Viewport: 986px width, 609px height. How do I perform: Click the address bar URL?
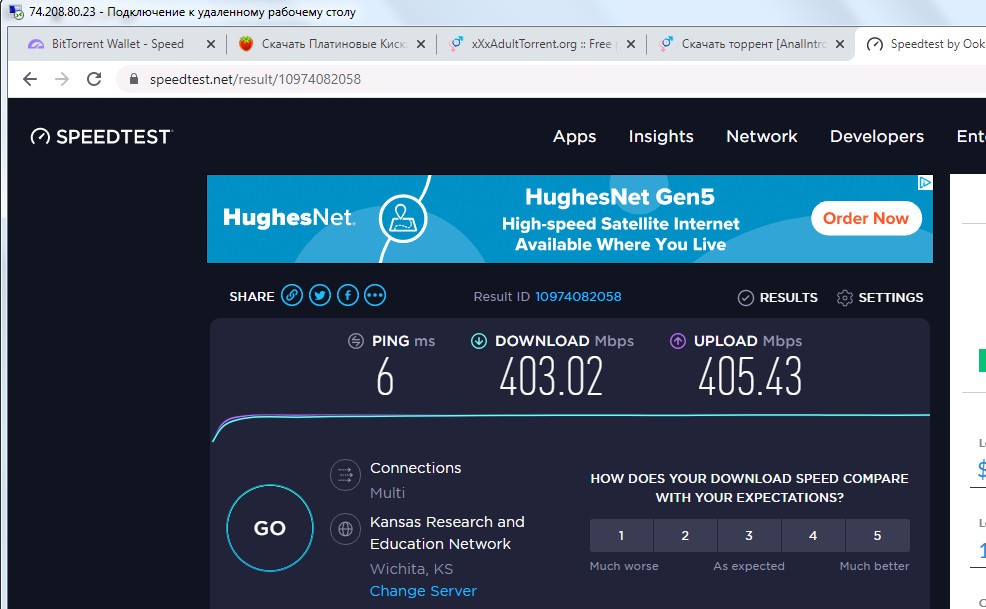255,79
